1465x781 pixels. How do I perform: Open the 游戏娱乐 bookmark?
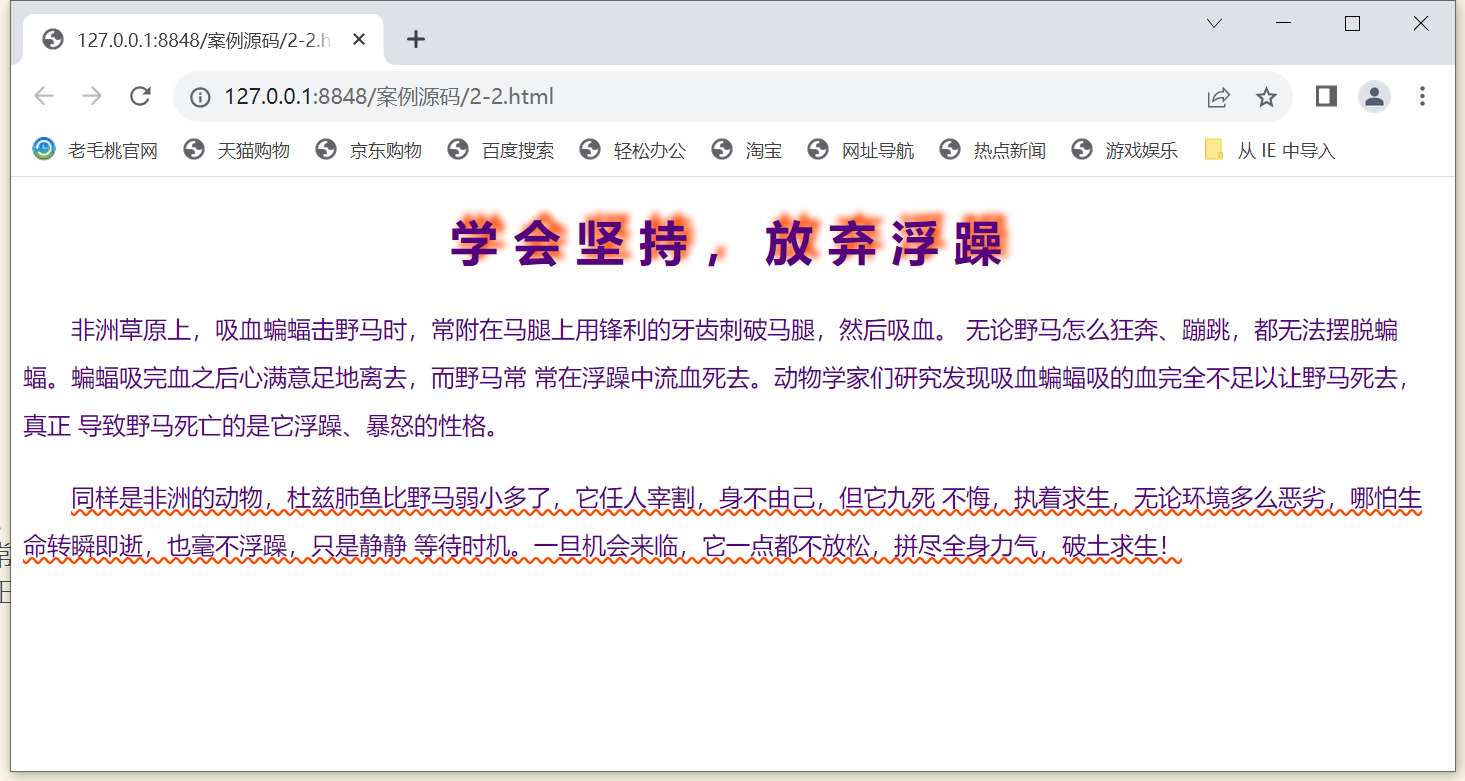[x=1125, y=151]
